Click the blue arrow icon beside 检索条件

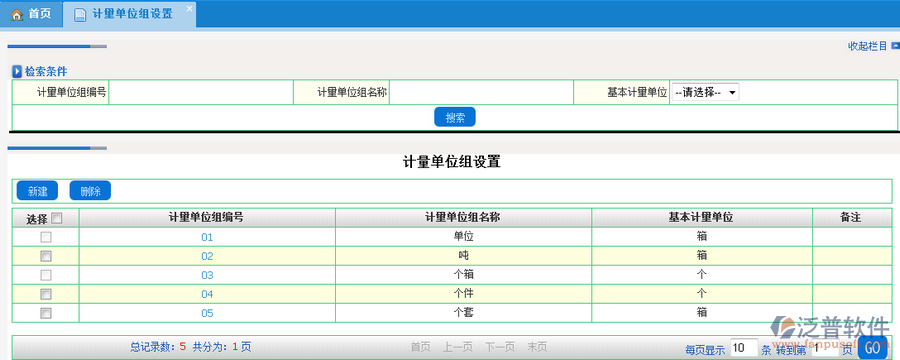(17, 72)
